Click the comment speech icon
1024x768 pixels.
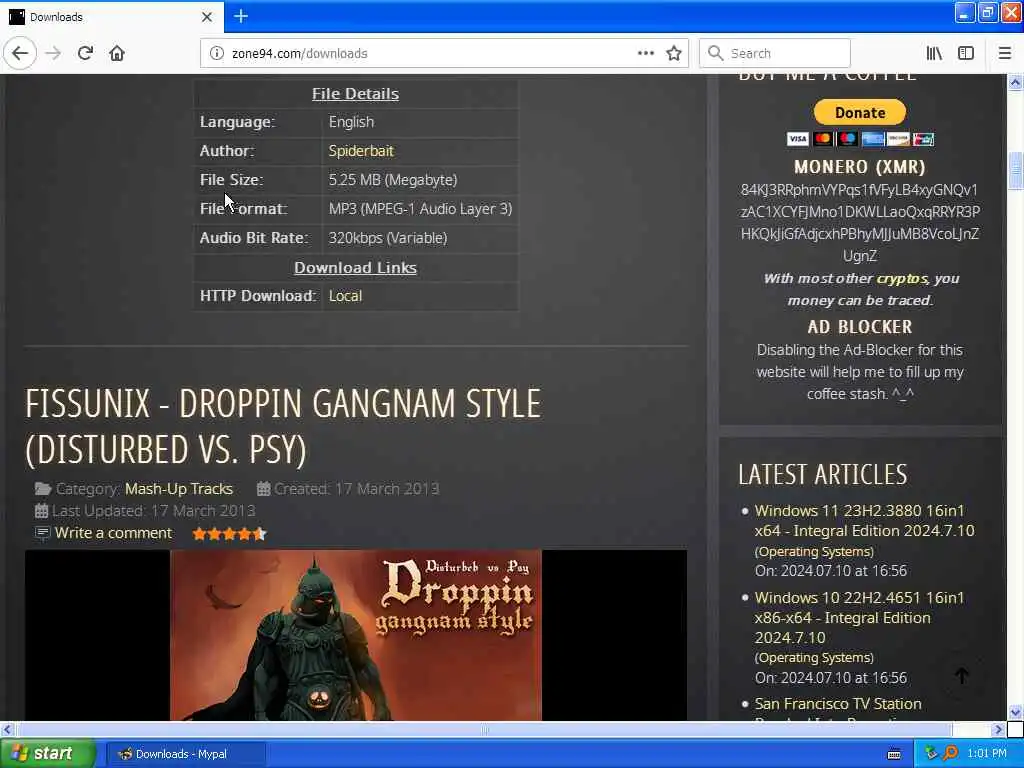tap(42, 533)
